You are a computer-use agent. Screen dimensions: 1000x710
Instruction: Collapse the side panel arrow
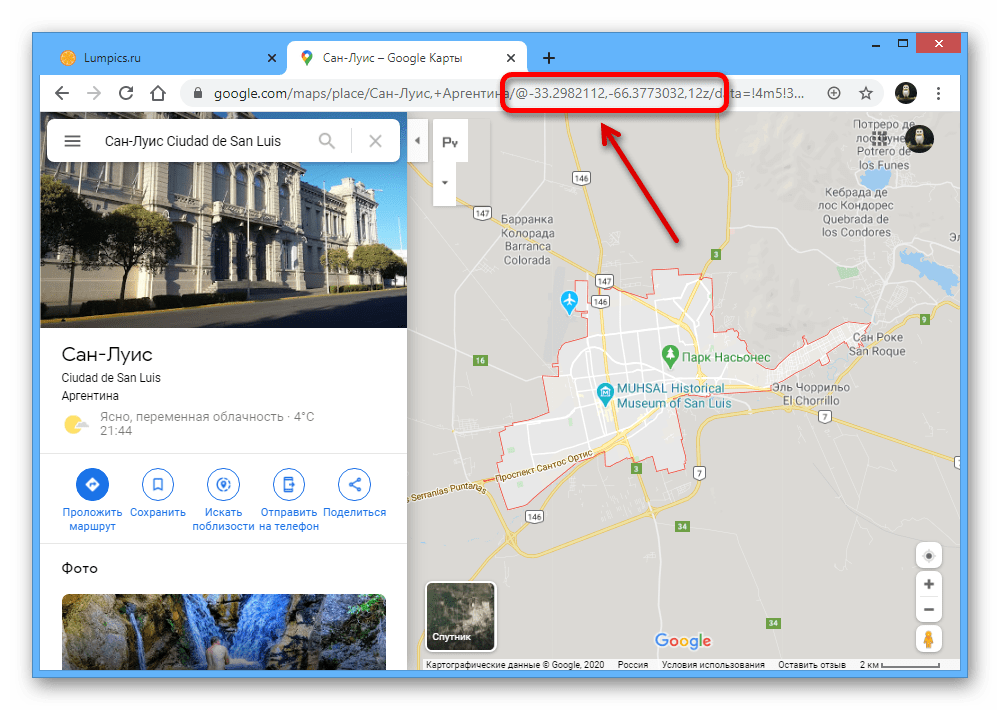[x=418, y=142]
